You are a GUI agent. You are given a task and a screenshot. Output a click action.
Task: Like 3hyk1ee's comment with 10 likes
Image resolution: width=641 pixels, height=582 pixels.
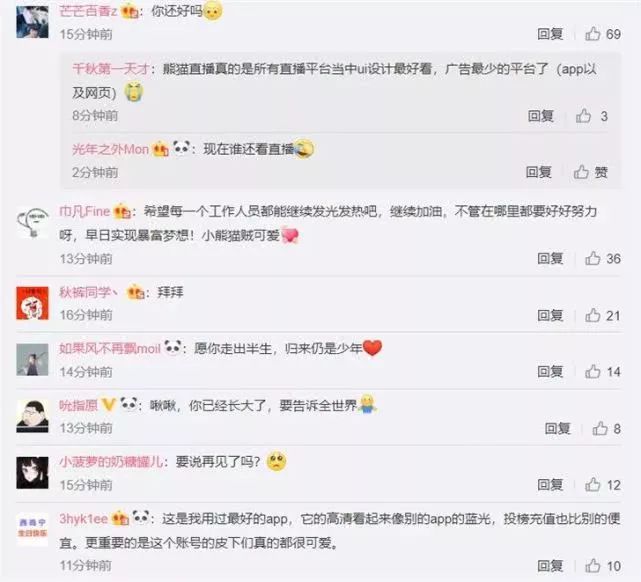592,566
